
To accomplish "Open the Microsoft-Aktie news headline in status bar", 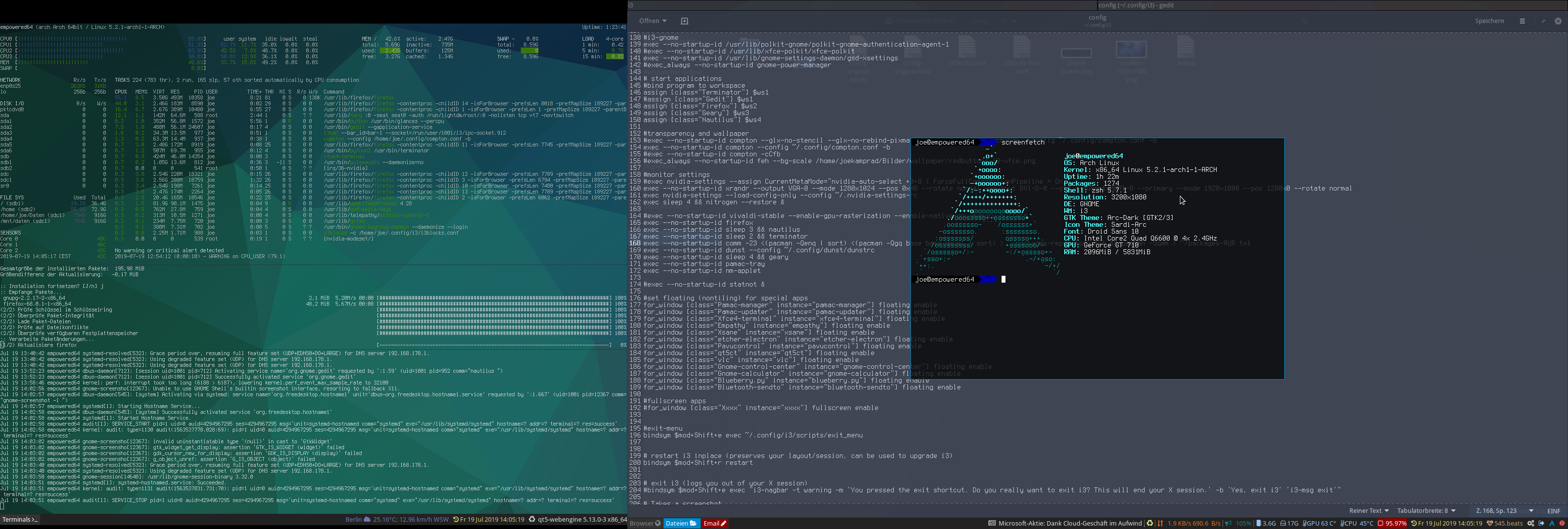I will coord(1065,524).
